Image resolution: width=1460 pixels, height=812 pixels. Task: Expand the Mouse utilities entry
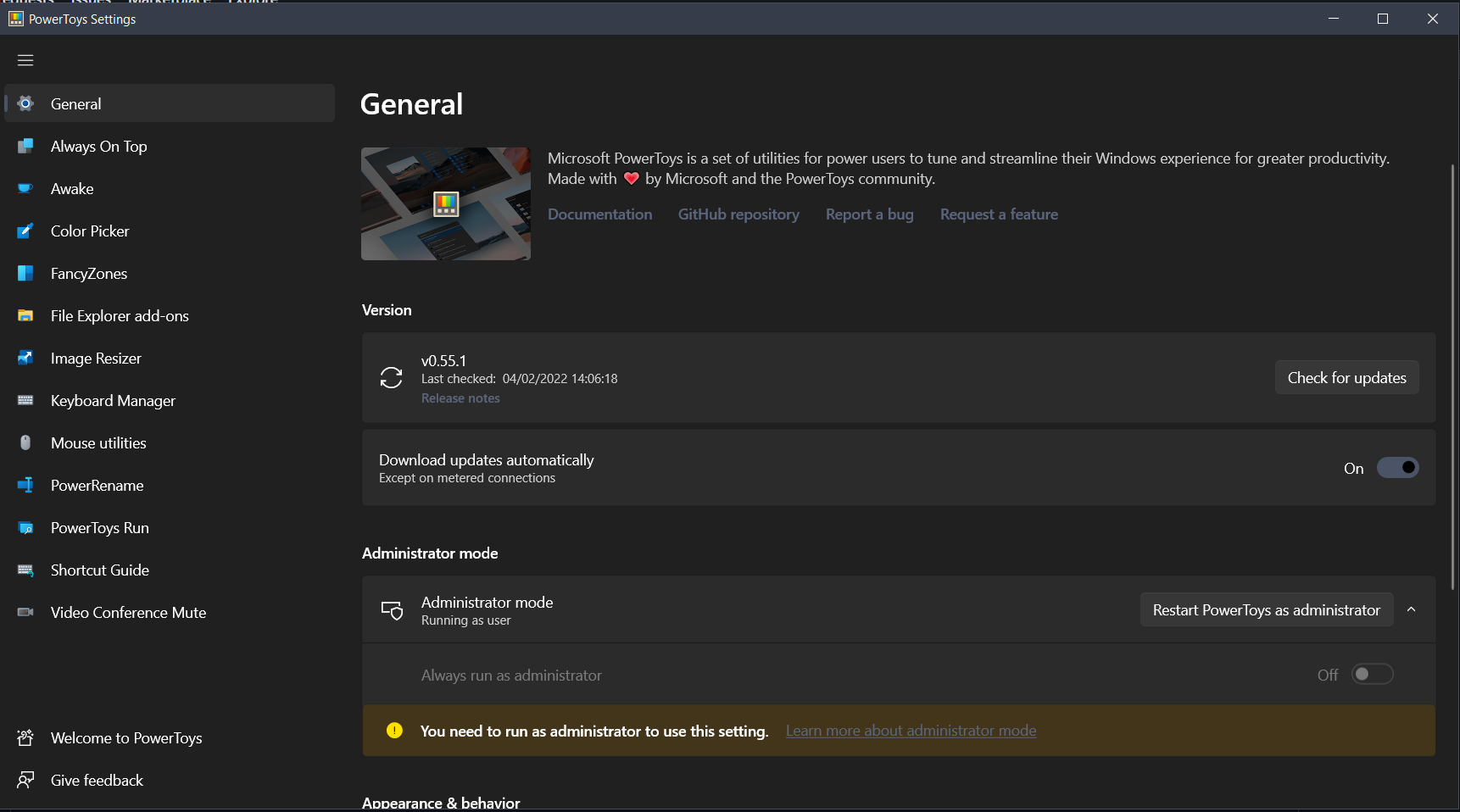pos(98,442)
